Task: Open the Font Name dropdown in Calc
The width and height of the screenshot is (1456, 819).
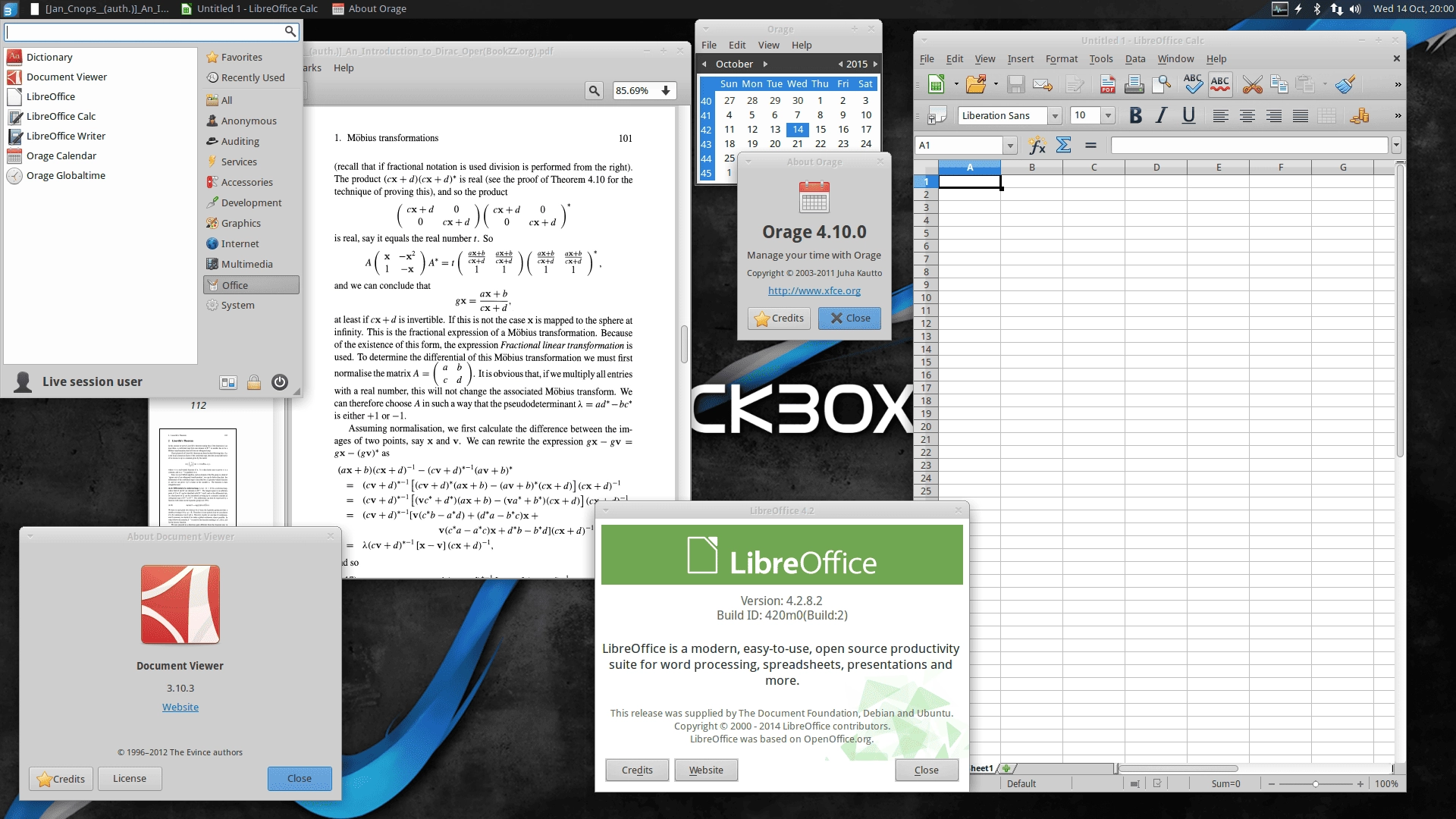Action: coord(1055,116)
